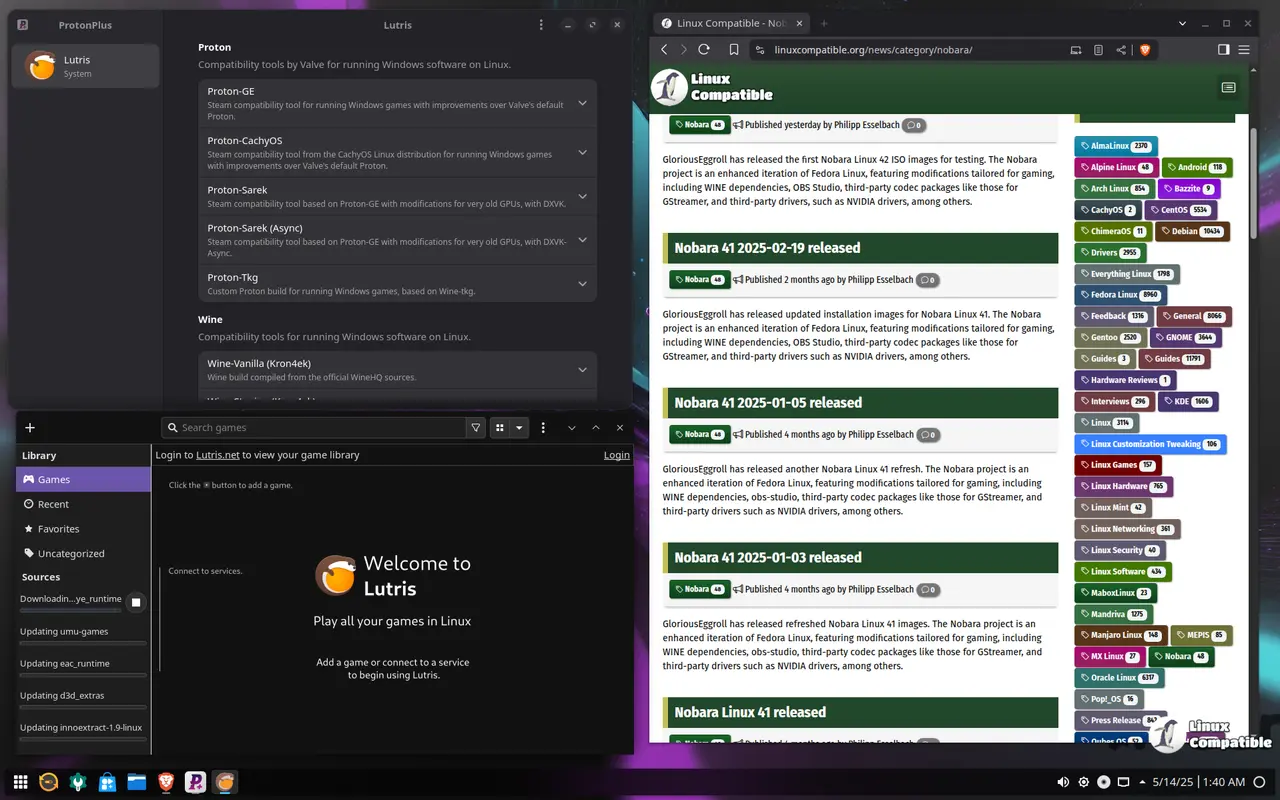Viewport: 1280px width, 800px height.
Task: Open the view options dropdown arrow in Lutris
Action: (x=519, y=428)
